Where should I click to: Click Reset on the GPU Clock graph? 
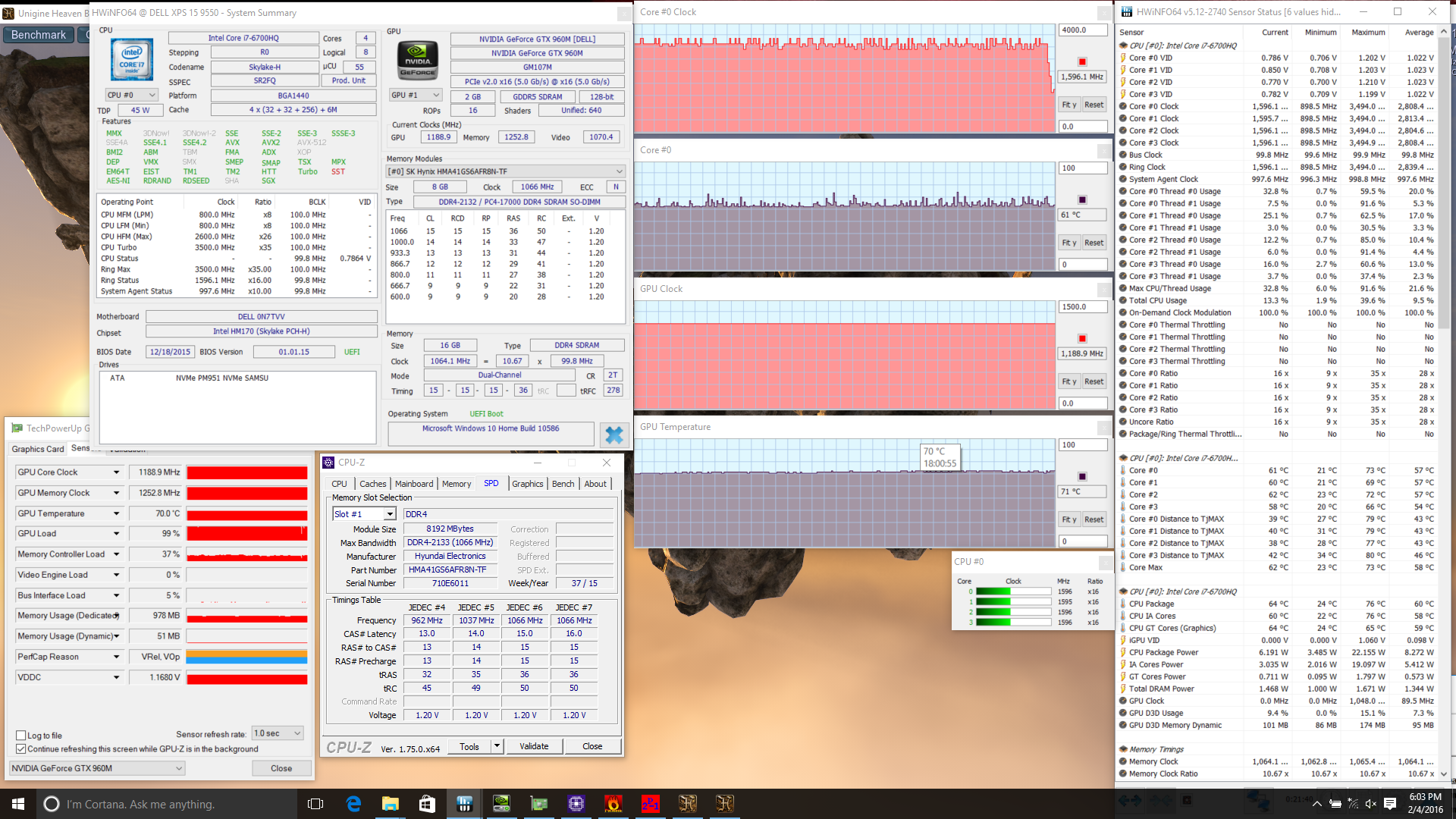[x=1094, y=381]
